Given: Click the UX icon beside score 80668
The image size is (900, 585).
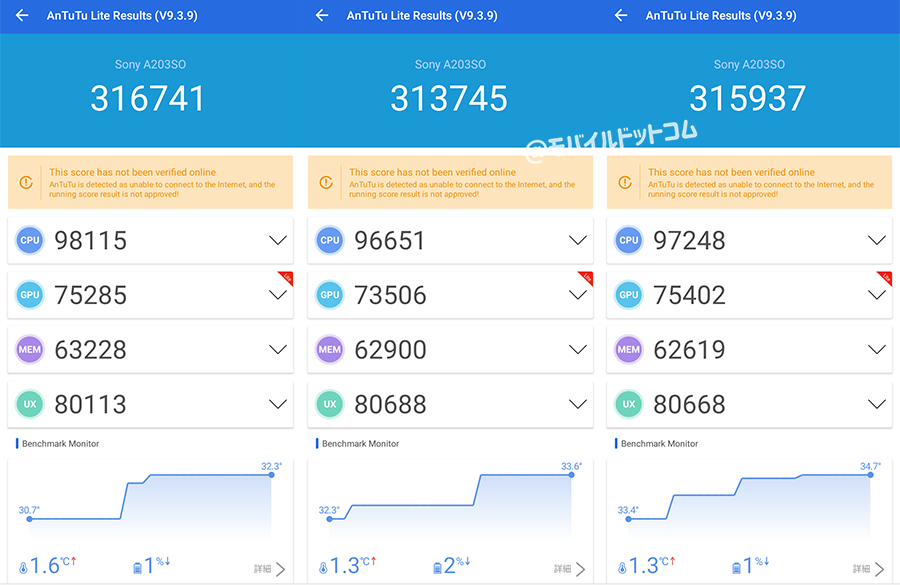Looking at the screenshot, I should coord(629,404).
